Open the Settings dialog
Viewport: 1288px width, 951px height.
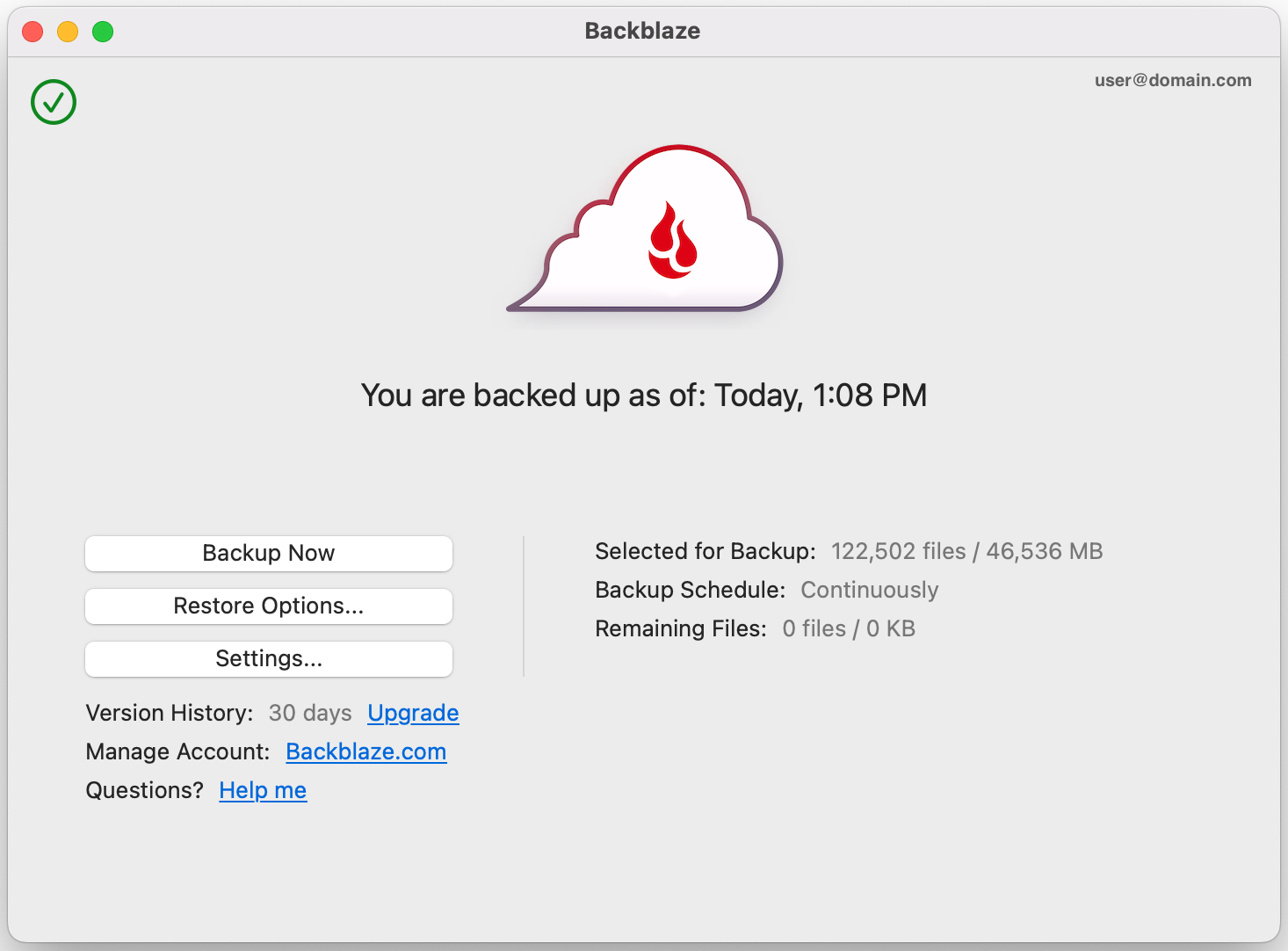[x=269, y=659]
